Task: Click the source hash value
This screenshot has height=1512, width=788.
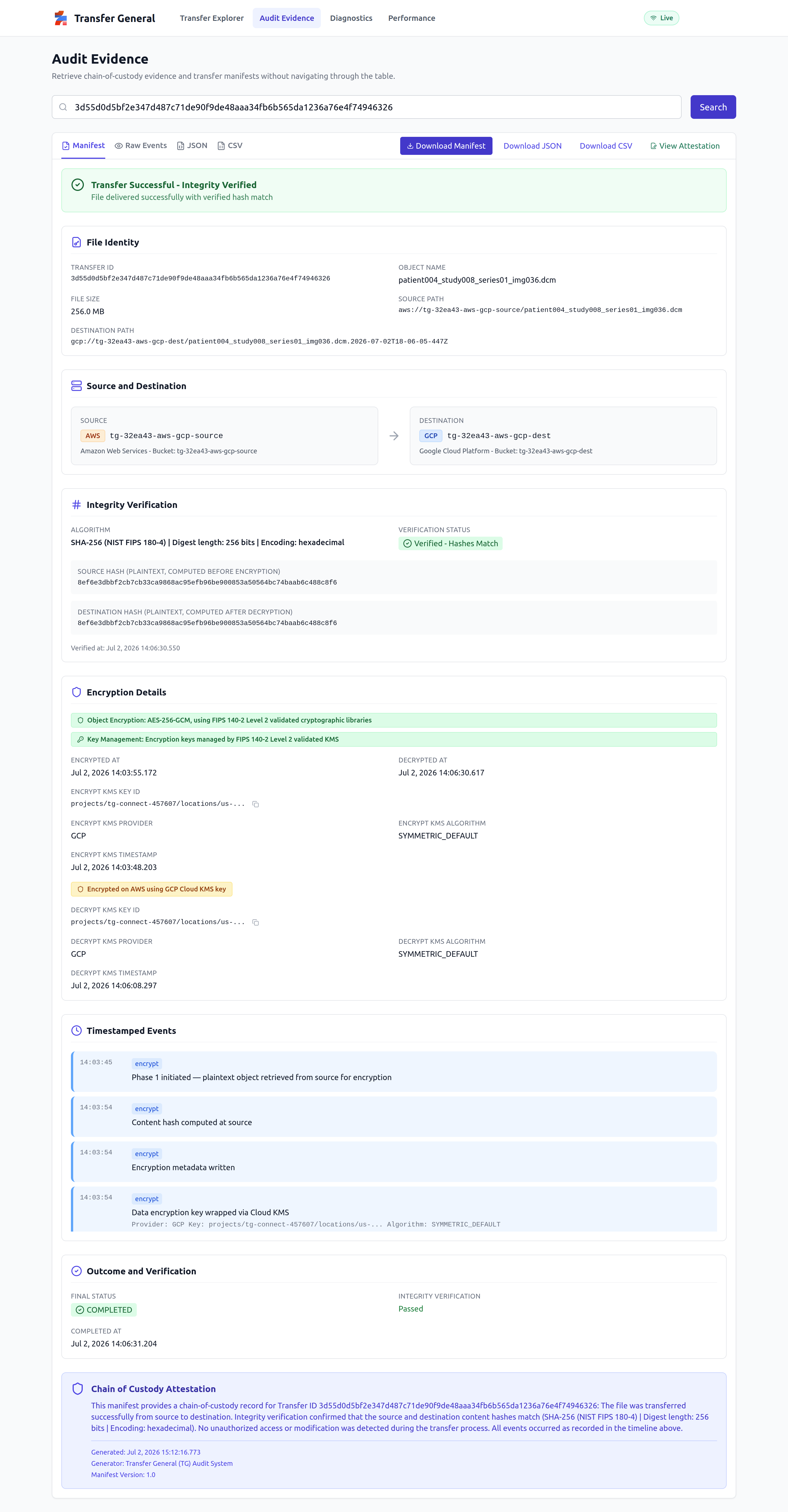Action: (207, 583)
